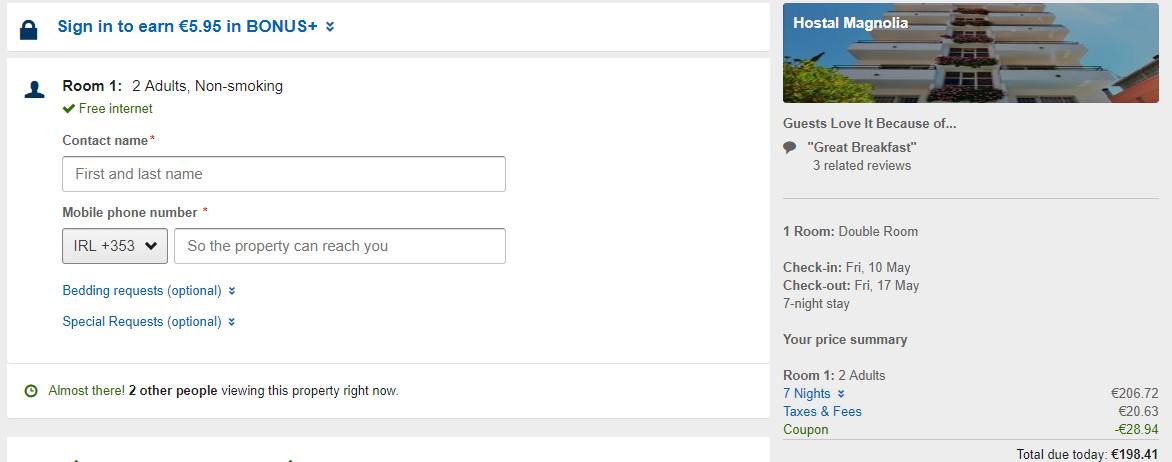Click the mobile phone number field
This screenshot has width=1172, height=462.
tap(340, 246)
